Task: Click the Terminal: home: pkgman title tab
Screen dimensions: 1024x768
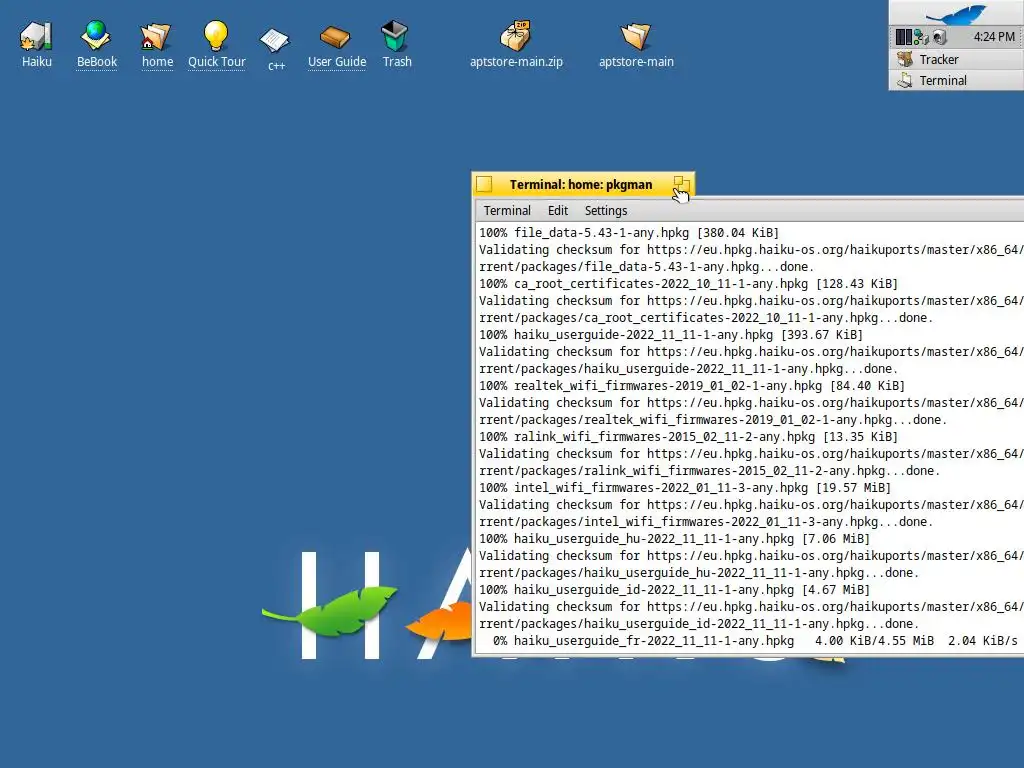Action: point(583,184)
